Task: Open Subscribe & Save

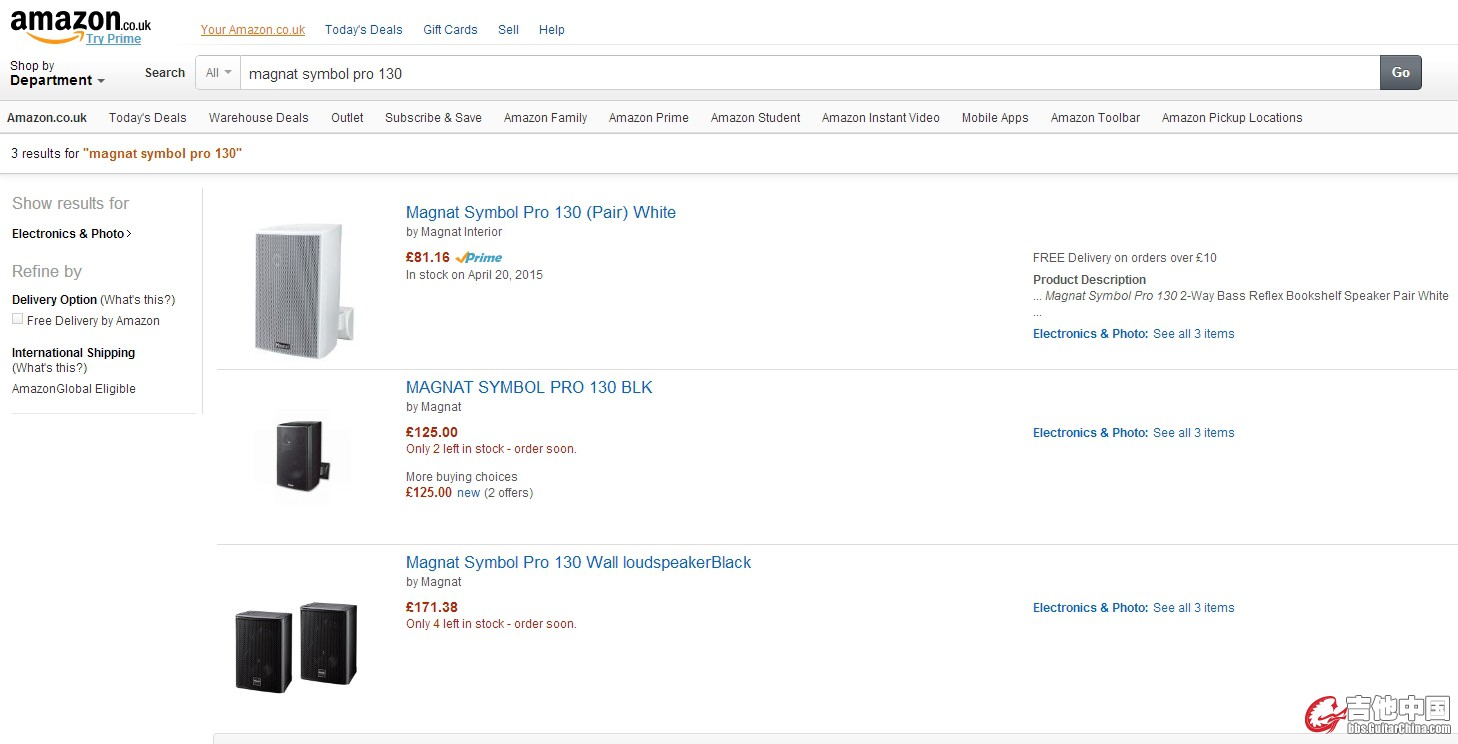Action: [433, 117]
